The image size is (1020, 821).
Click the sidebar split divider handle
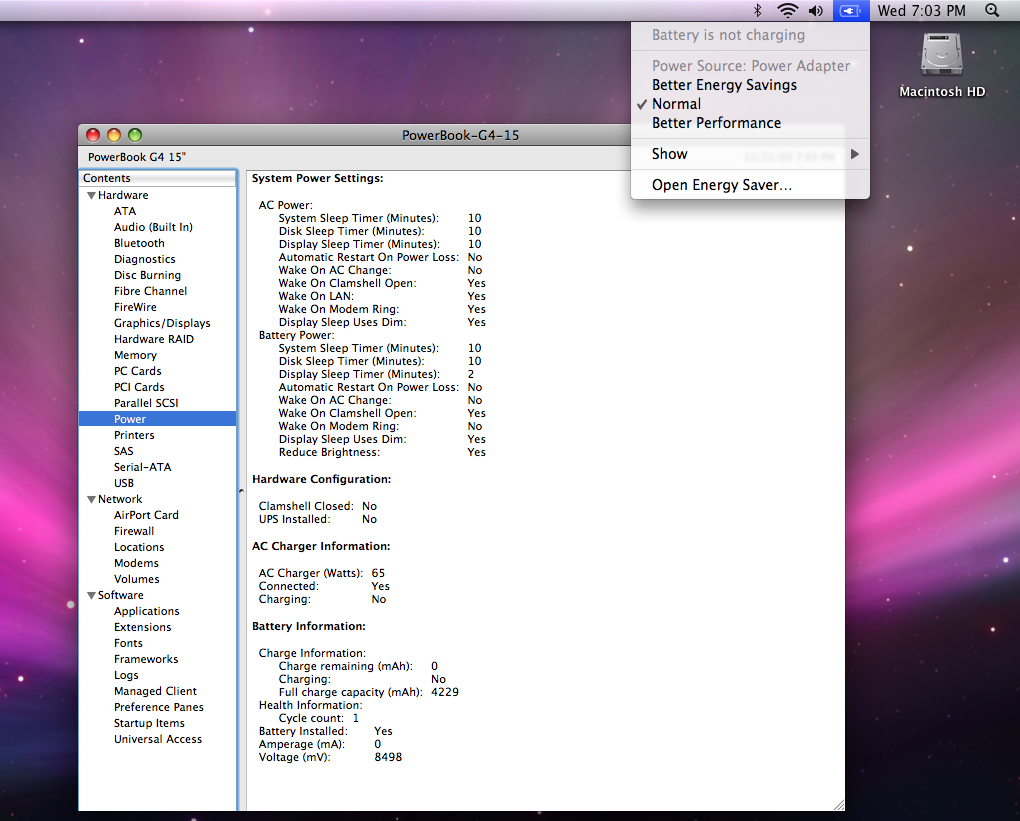point(241,491)
